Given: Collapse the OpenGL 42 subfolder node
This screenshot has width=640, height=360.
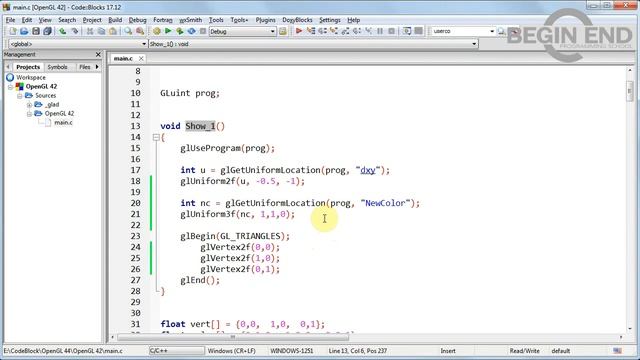Looking at the screenshot, I should click(x=29, y=113).
